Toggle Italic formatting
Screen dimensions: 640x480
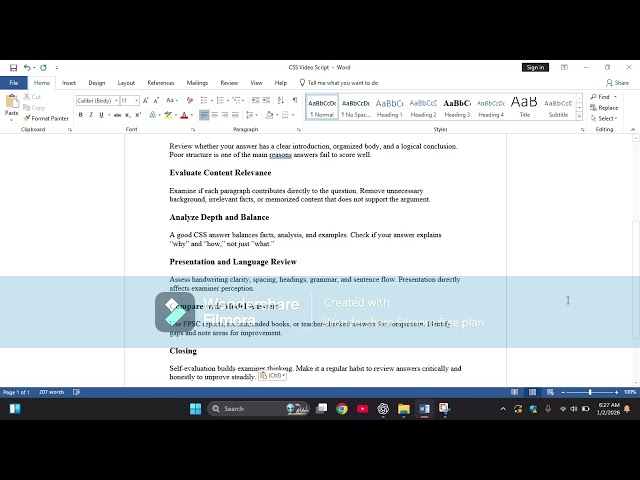[91, 115]
